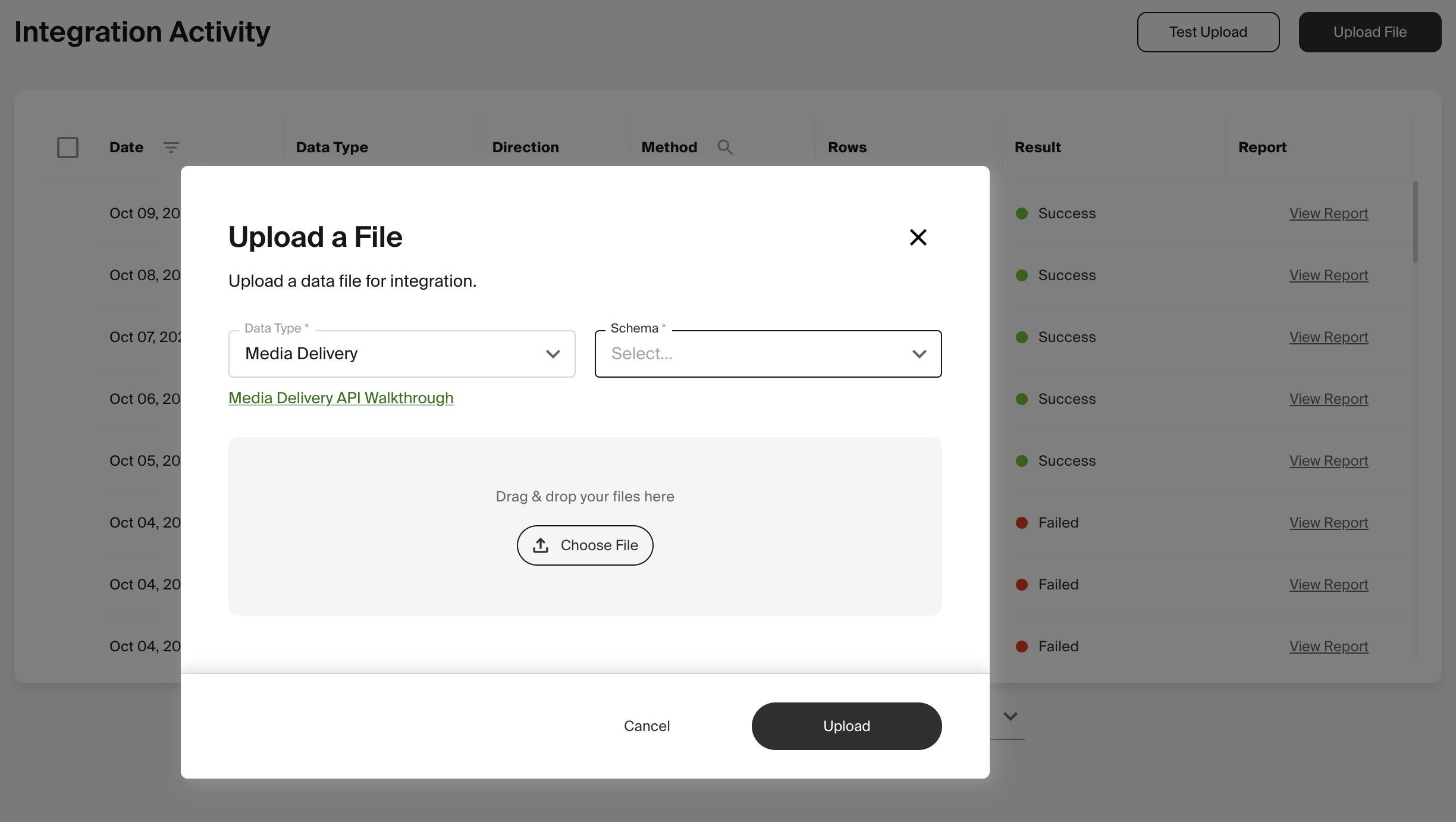Open View Report for first Failed row
Screen dimensions: 1456x822
(1328, 523)
